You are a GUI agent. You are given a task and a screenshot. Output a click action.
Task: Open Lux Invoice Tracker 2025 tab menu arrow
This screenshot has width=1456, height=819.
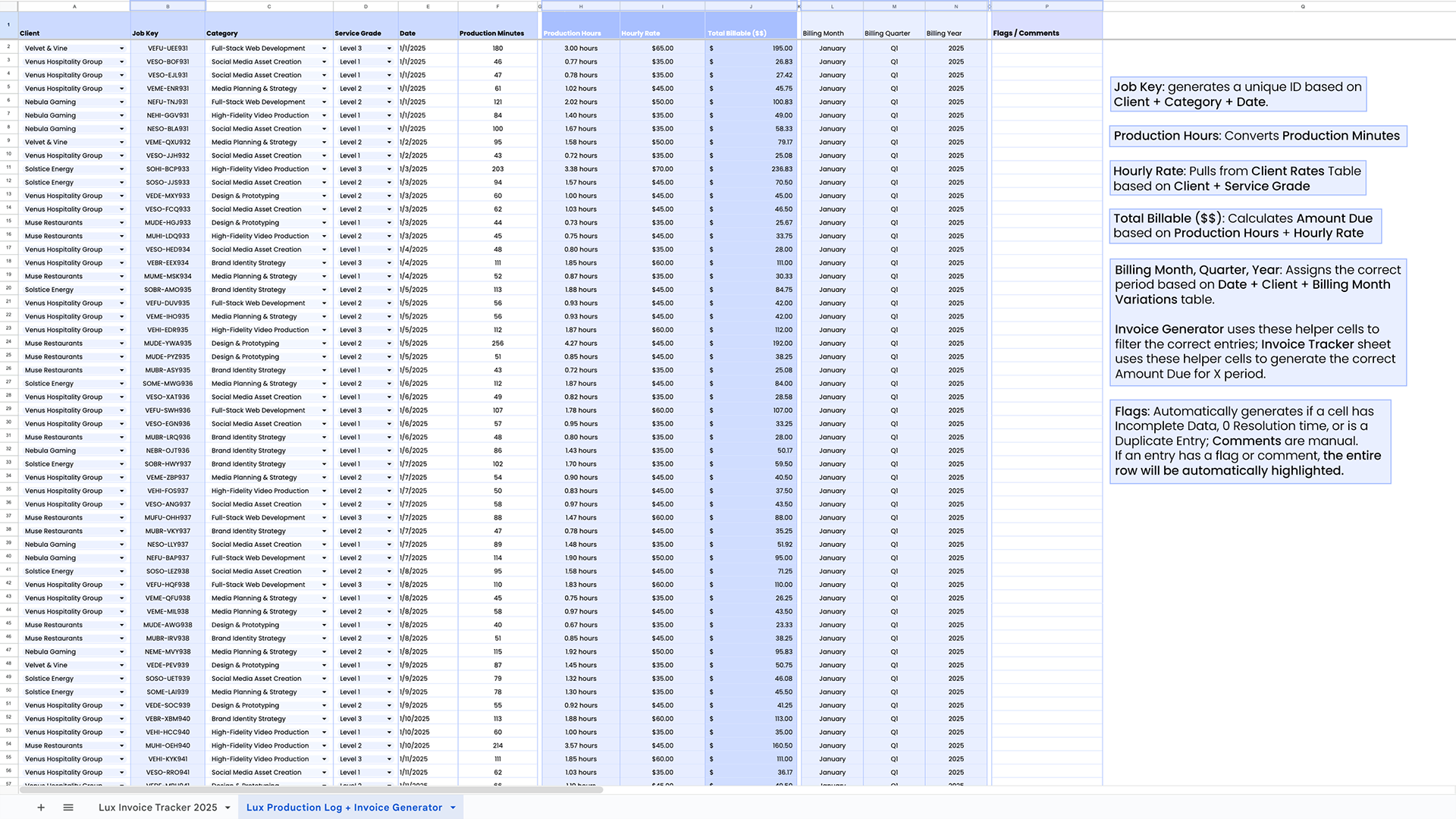point(227,808)
